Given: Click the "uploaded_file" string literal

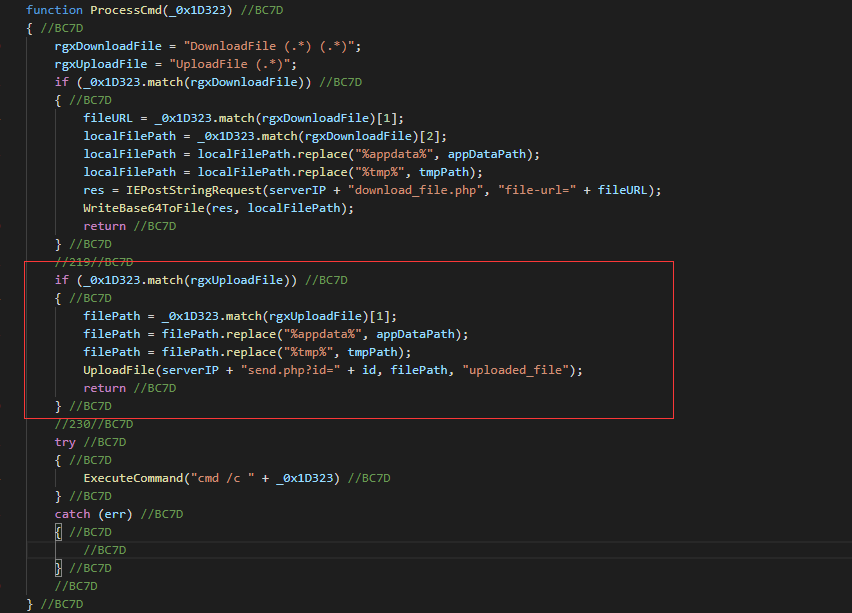Looking at the screenshot, I should click(x=515, y=370).
